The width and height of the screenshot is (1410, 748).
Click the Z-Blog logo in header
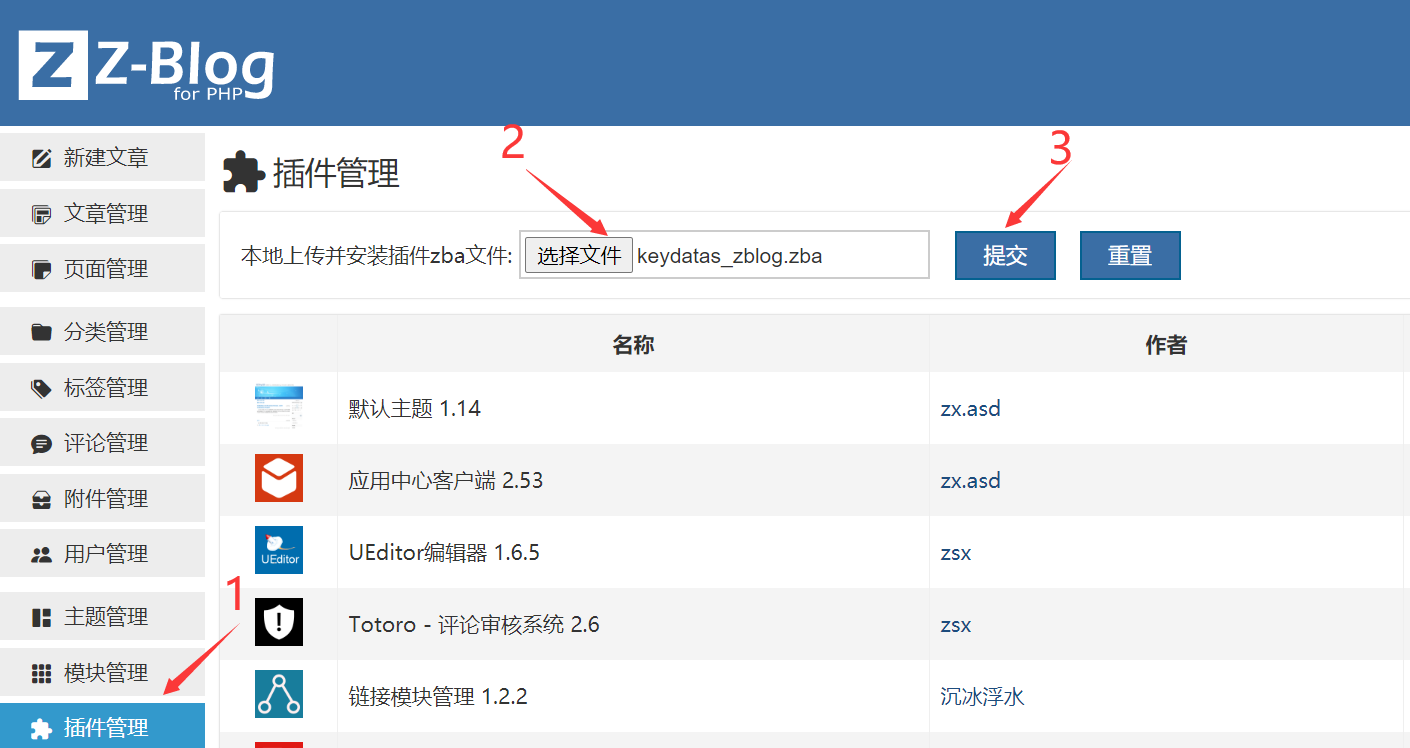click(147, 65)
